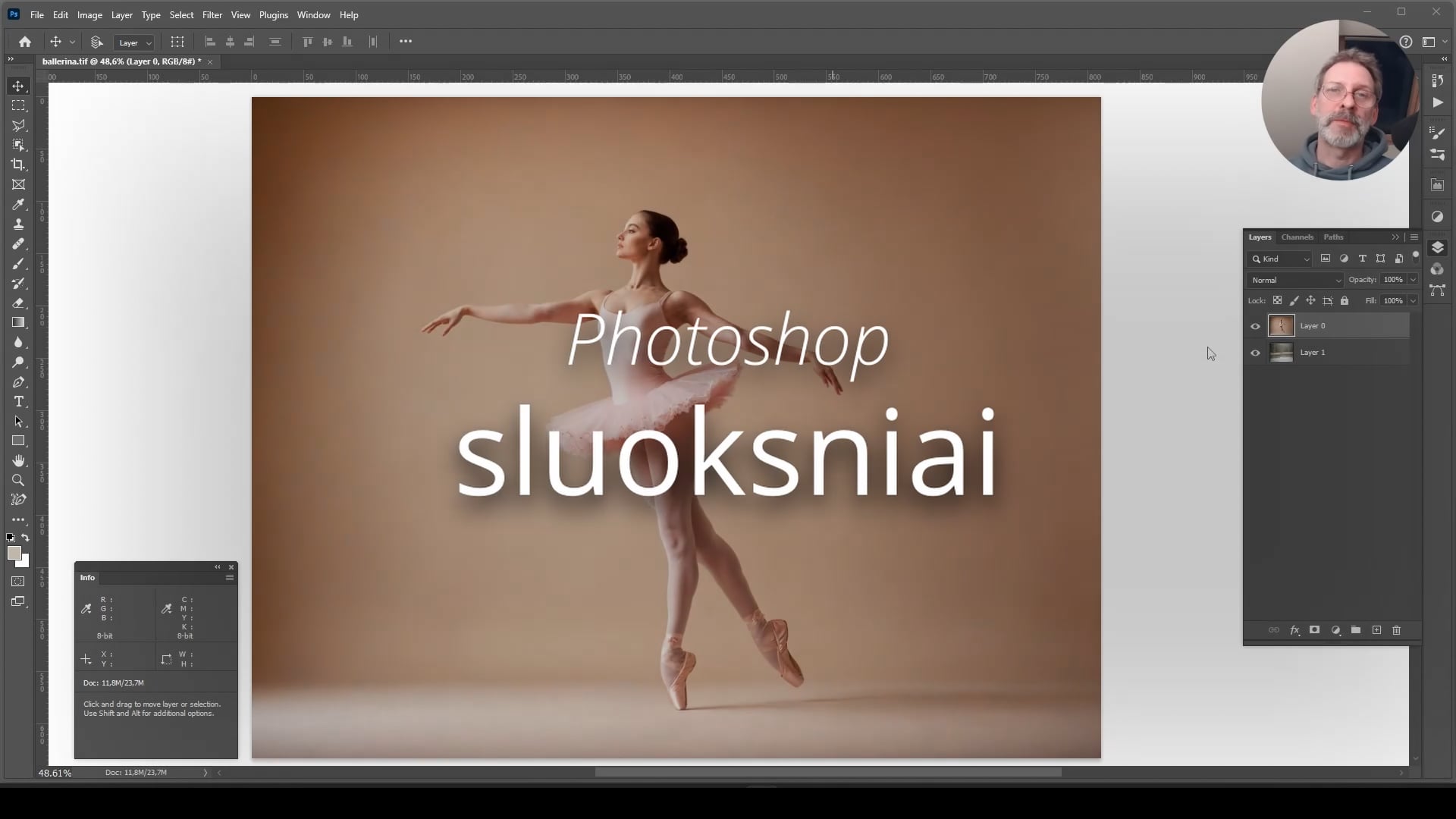The image size is (1456, 819).
Task: Open the Opacity slider dropdown arrow
Action: coord(1413,280)
